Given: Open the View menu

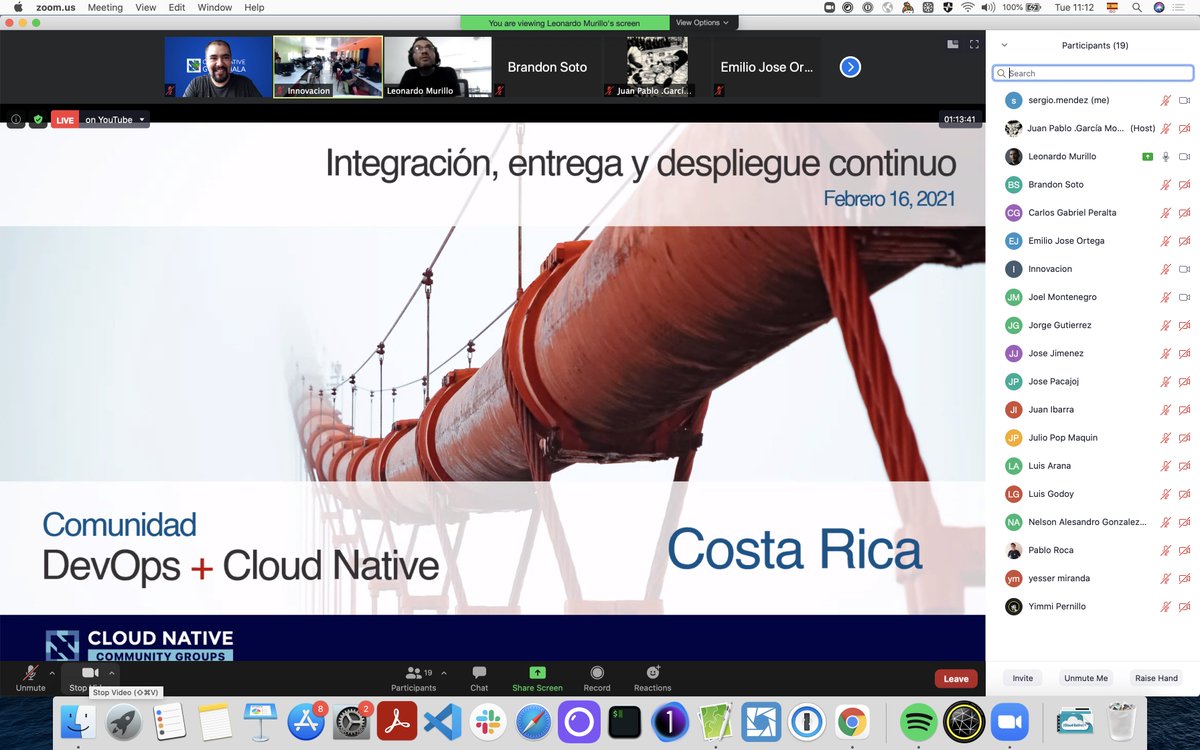Looking at the screenshot, I should (x=146, y=7).
